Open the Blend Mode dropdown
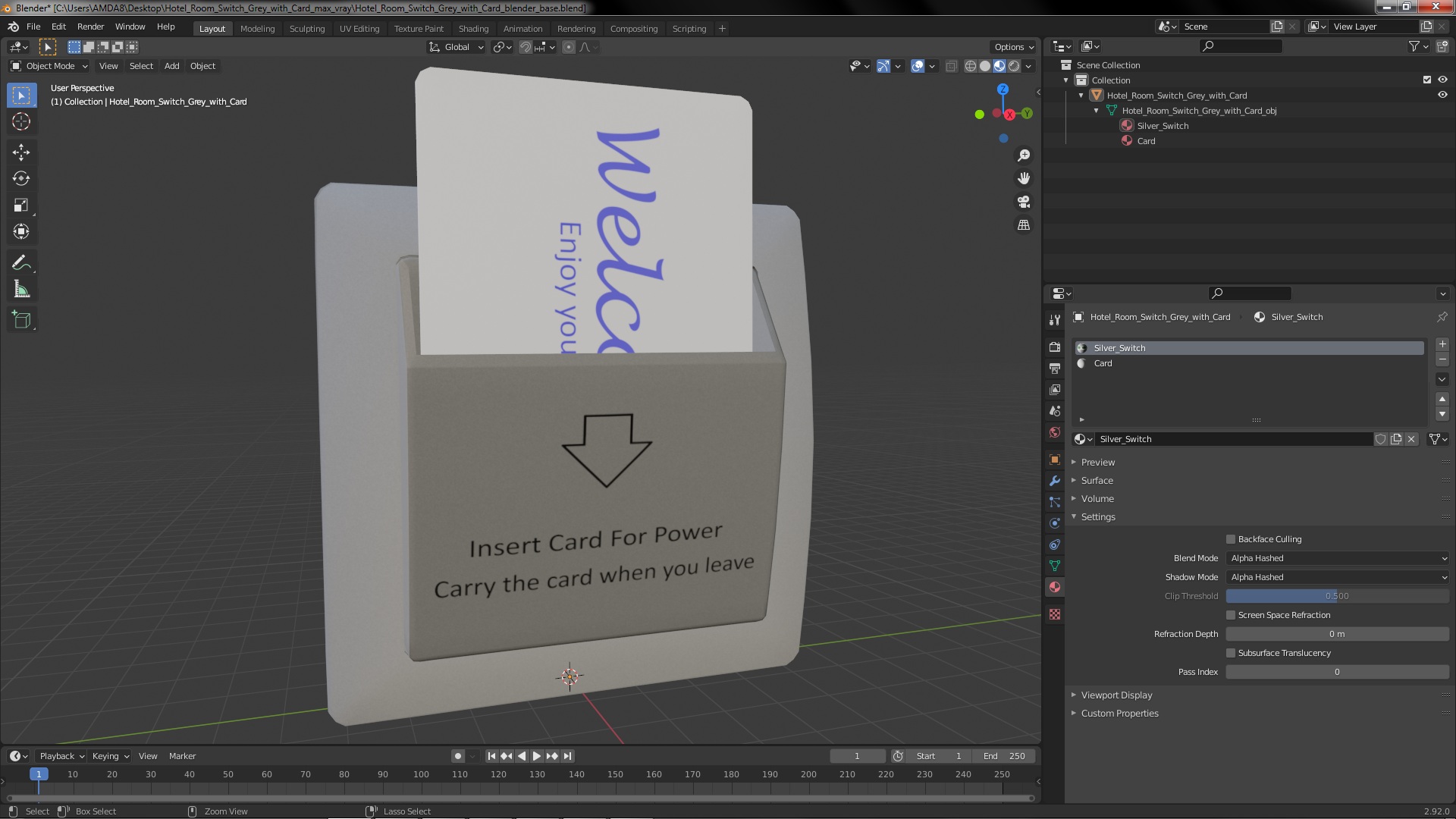This screenshot has width=1456, height=819. pyautogui.click(x=1337, y=558)
